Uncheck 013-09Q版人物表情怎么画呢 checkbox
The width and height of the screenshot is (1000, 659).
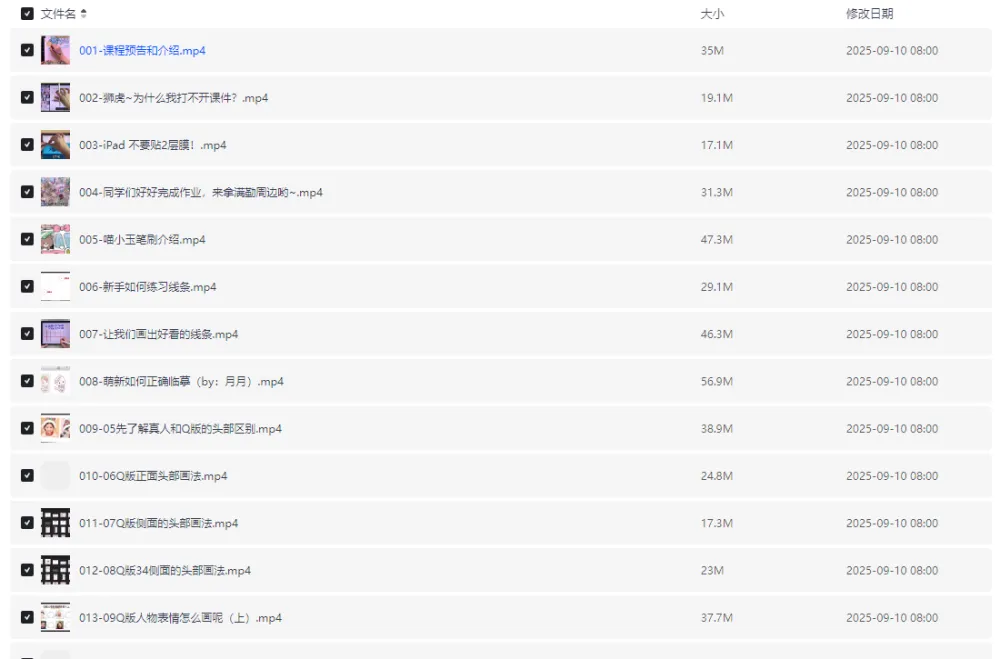(27, 618)
